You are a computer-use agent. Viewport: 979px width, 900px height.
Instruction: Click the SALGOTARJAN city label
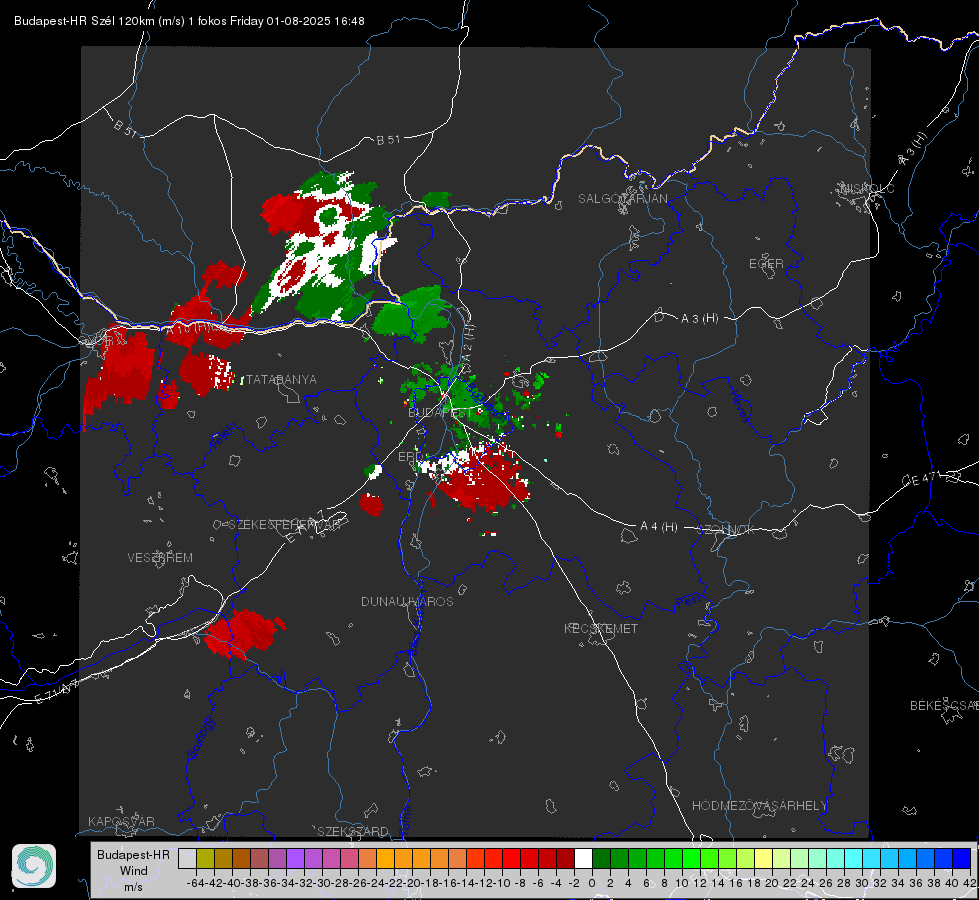[622, 199]
